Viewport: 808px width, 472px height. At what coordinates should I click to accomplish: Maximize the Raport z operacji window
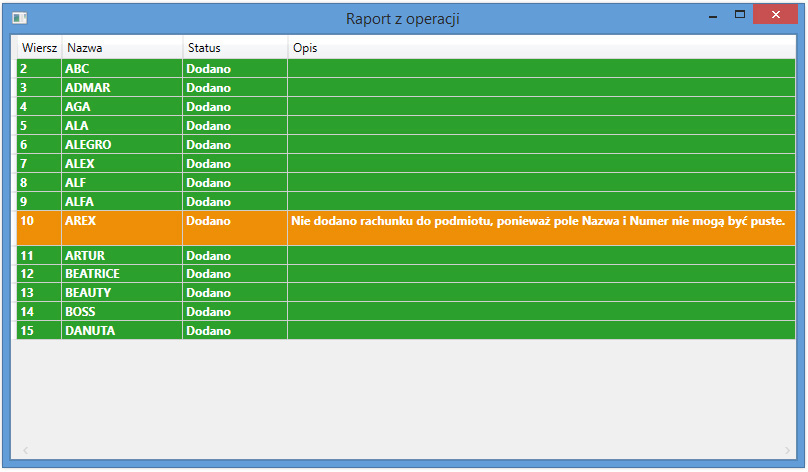[740, 15]
